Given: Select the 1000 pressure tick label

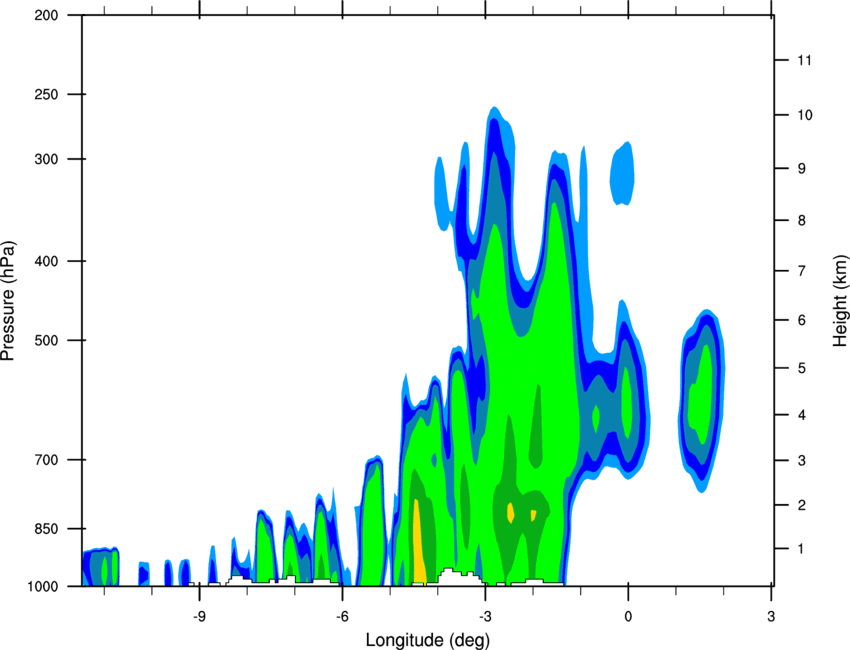Looking at the screenshot, I should coord(43,586).
